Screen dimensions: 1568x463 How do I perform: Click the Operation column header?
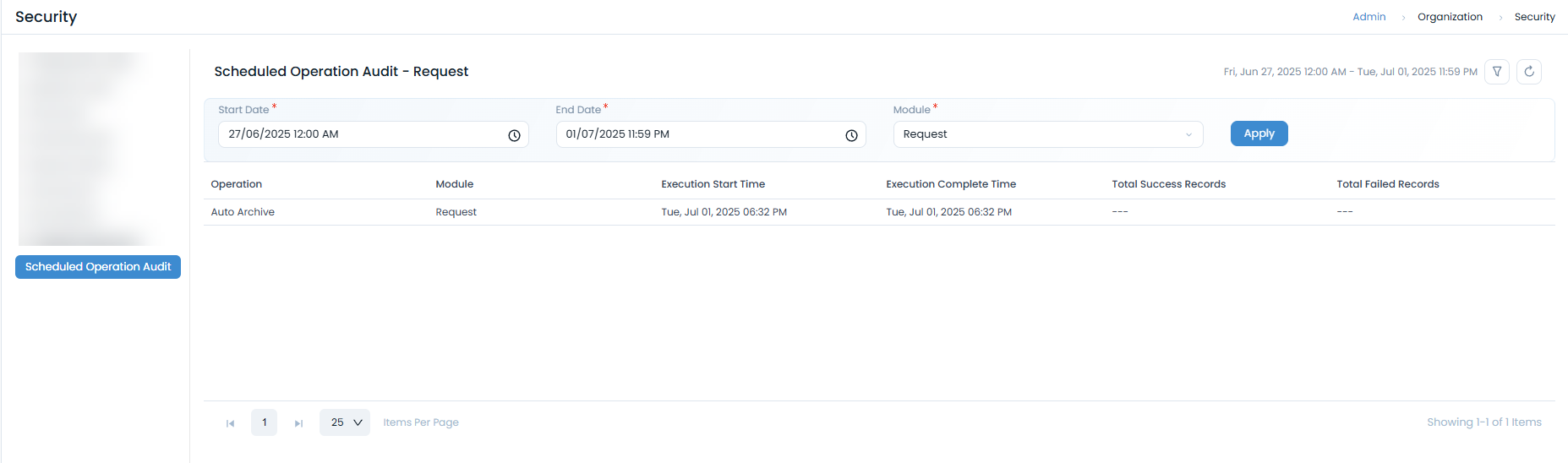(x=237, y=184)
